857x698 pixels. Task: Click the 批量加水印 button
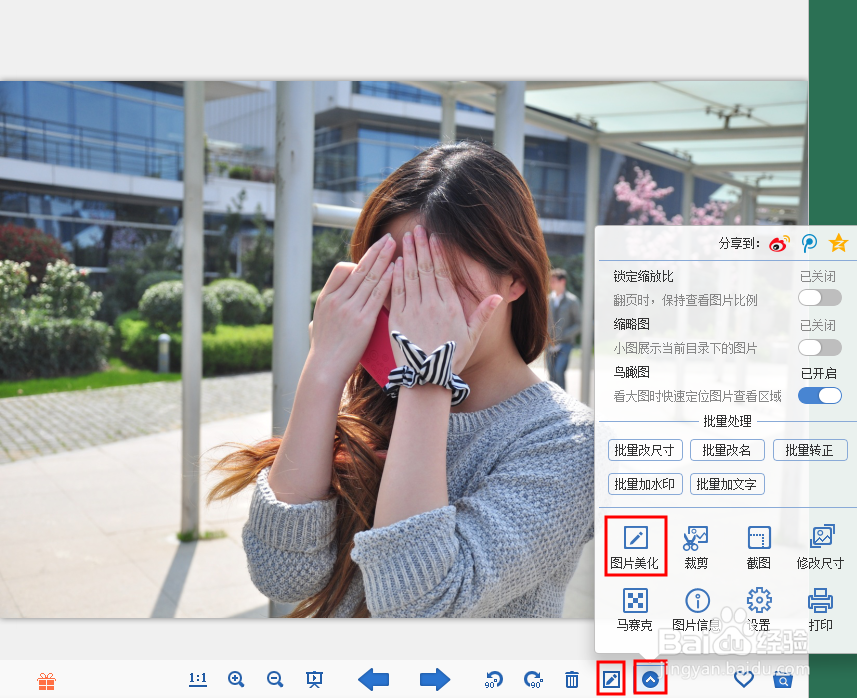tap(645, 484)
